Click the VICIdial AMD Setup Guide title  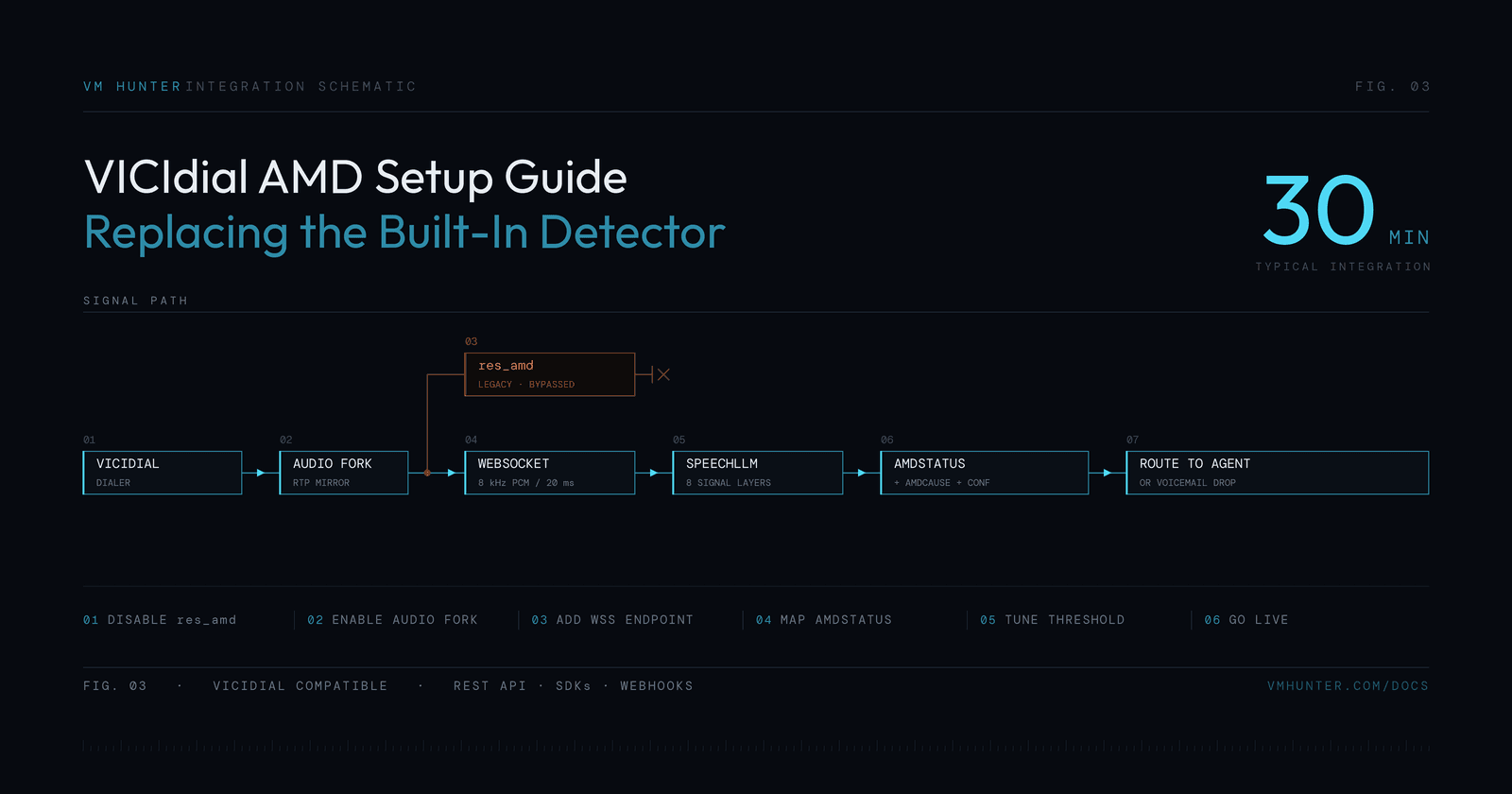pos(355,177)
